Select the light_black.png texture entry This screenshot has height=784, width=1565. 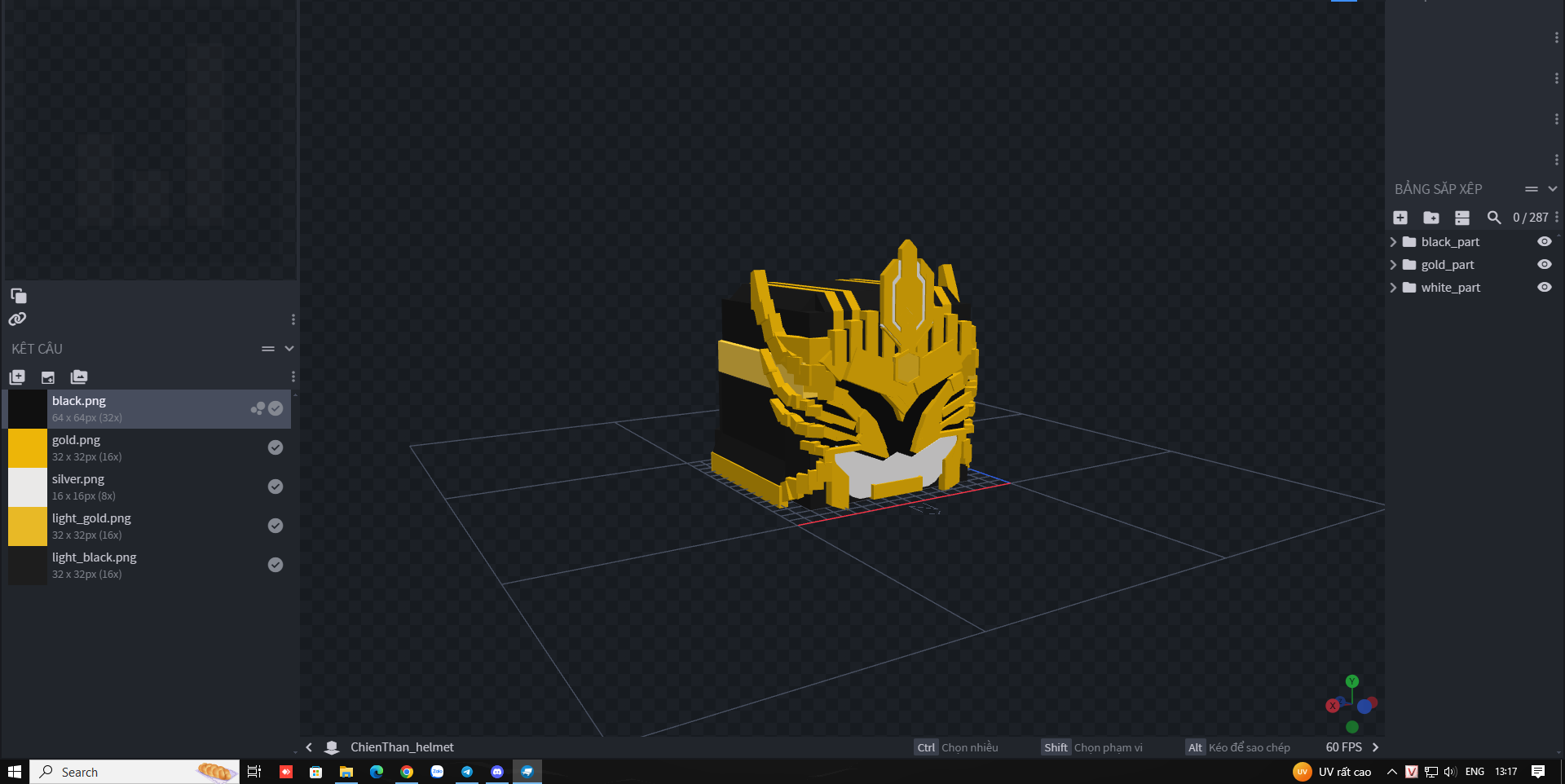click(94, 557)
